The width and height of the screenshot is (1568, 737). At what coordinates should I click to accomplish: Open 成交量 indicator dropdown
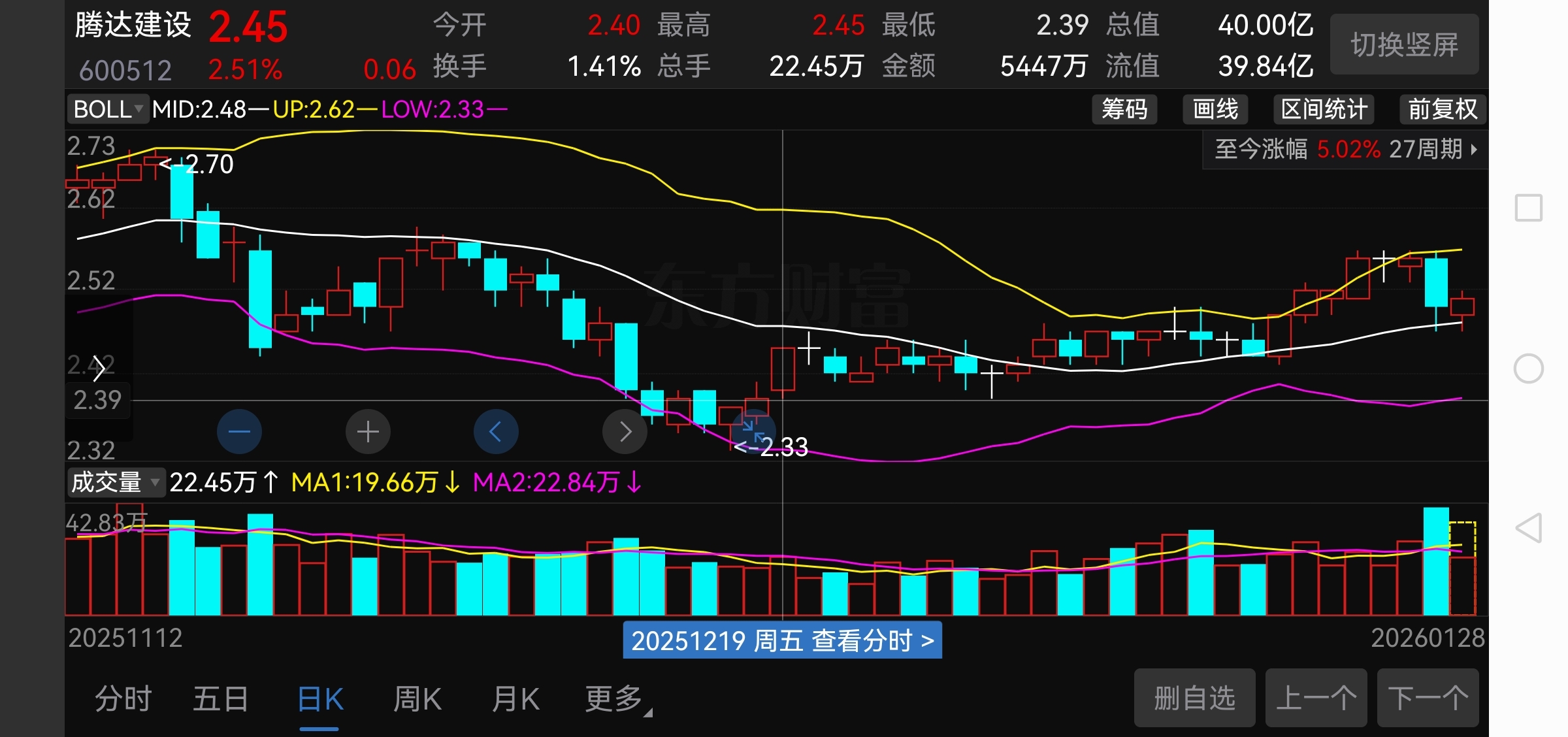(x=115, y=483)
